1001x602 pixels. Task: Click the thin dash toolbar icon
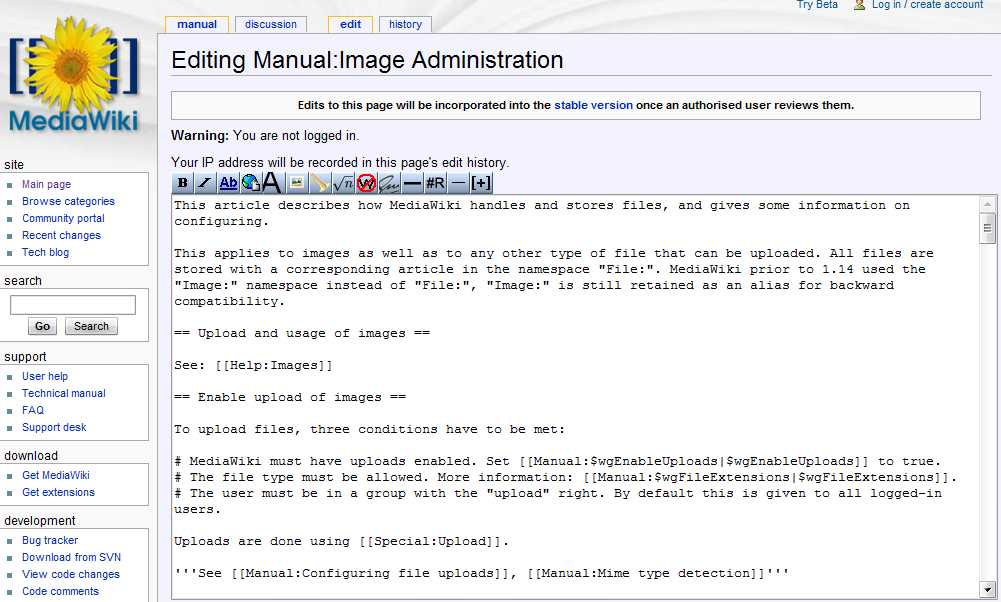(x=458, y=183)
